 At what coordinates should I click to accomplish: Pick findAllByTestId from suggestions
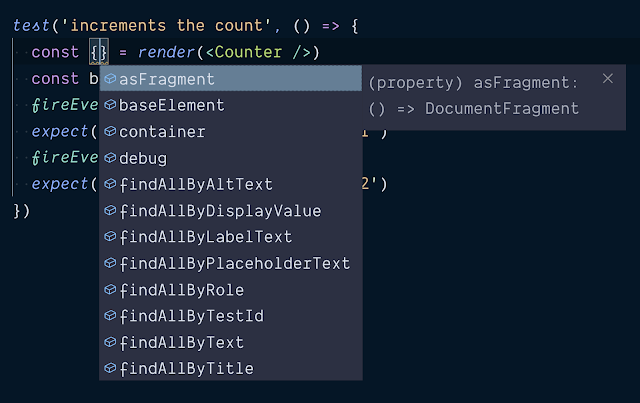231,316
